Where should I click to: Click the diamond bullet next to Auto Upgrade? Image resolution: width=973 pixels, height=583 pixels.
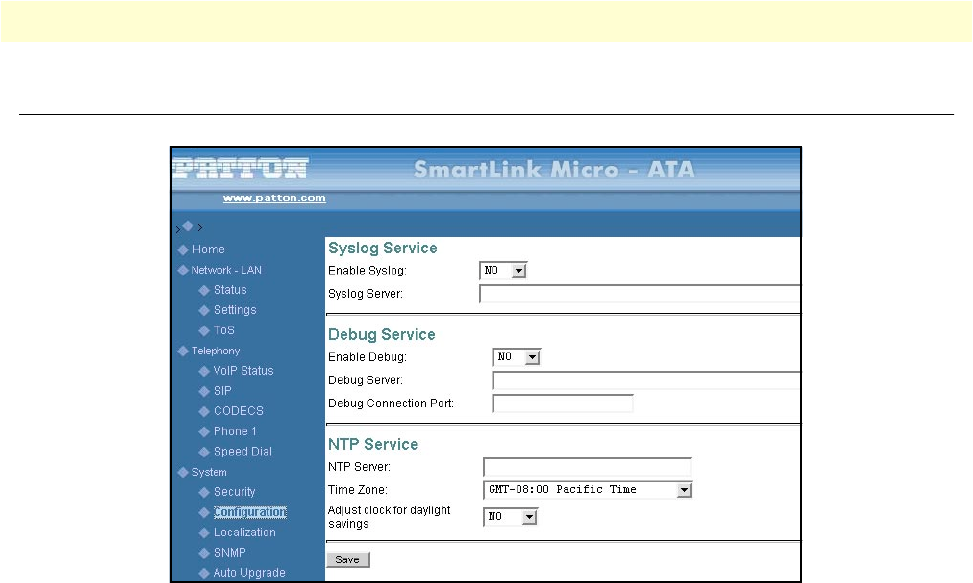[x=204, y=574]
